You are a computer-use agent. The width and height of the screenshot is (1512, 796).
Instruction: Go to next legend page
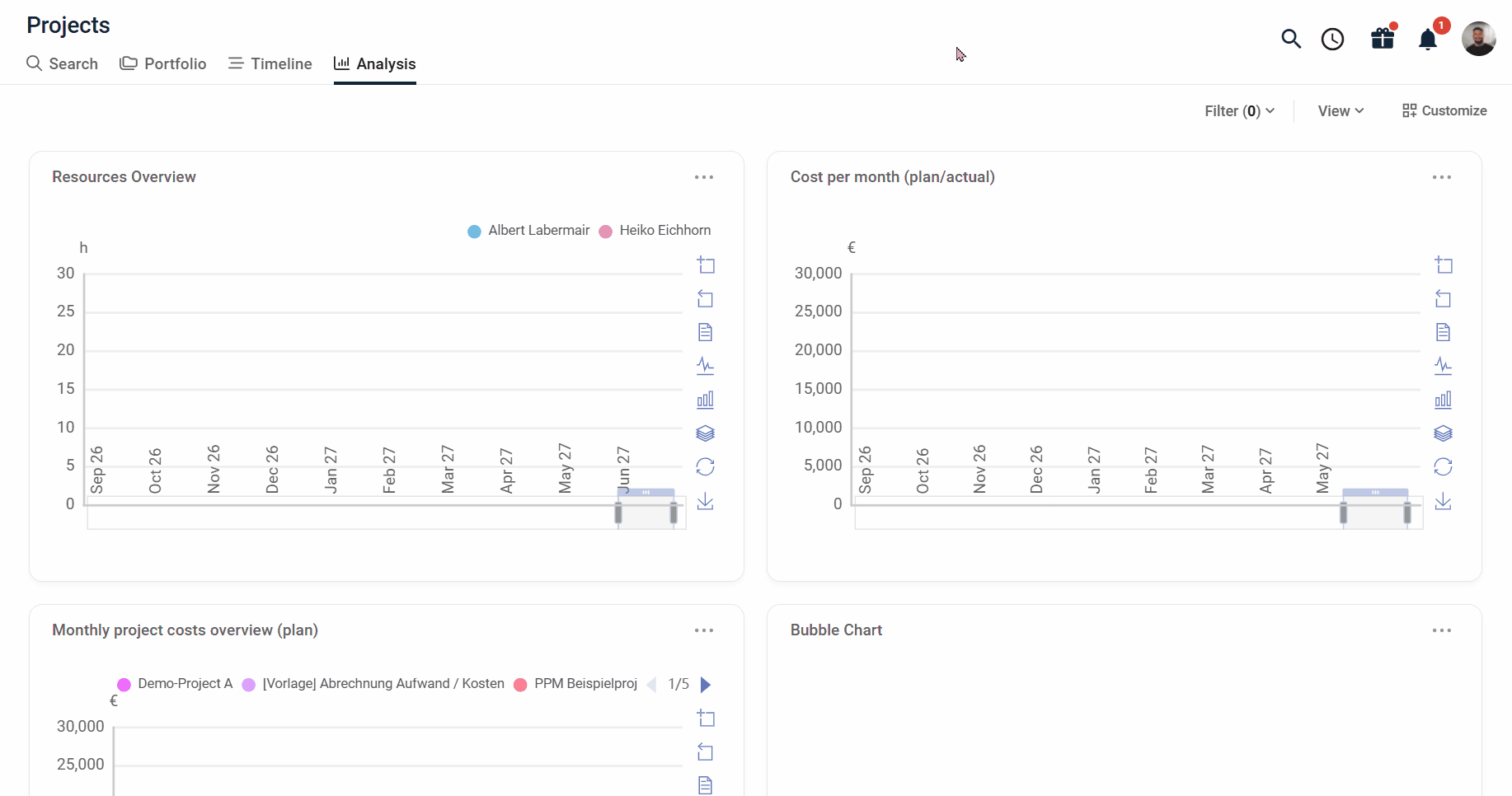[x=706, y=685]
